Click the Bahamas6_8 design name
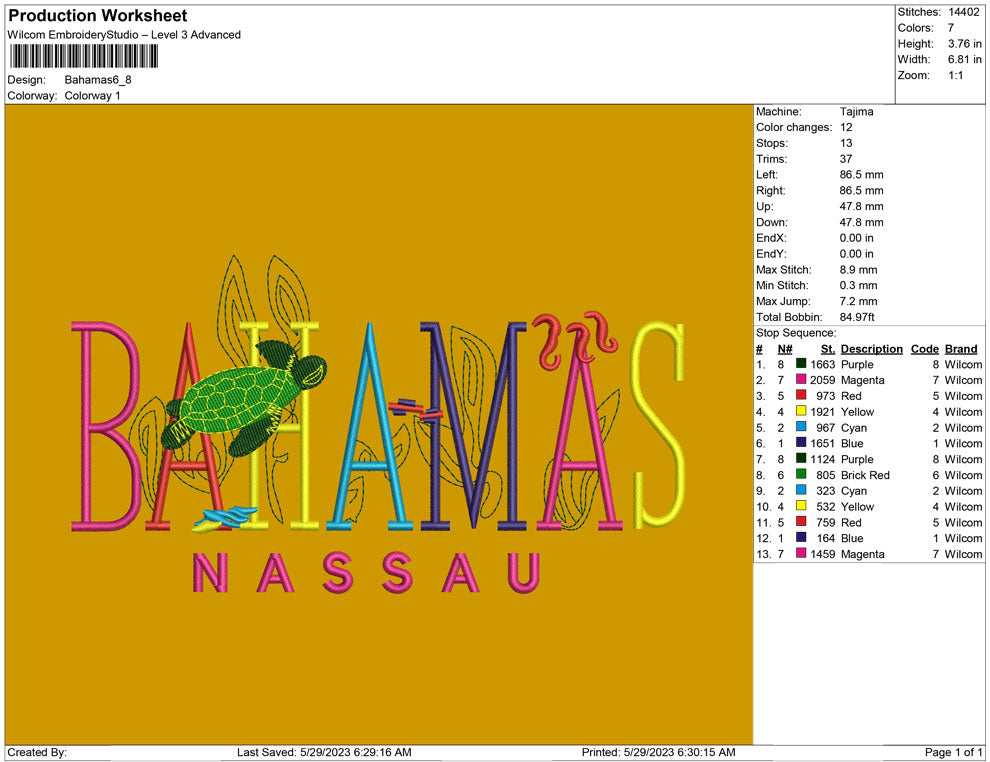Screen dimensions: 990x762 tap(98, 79)
